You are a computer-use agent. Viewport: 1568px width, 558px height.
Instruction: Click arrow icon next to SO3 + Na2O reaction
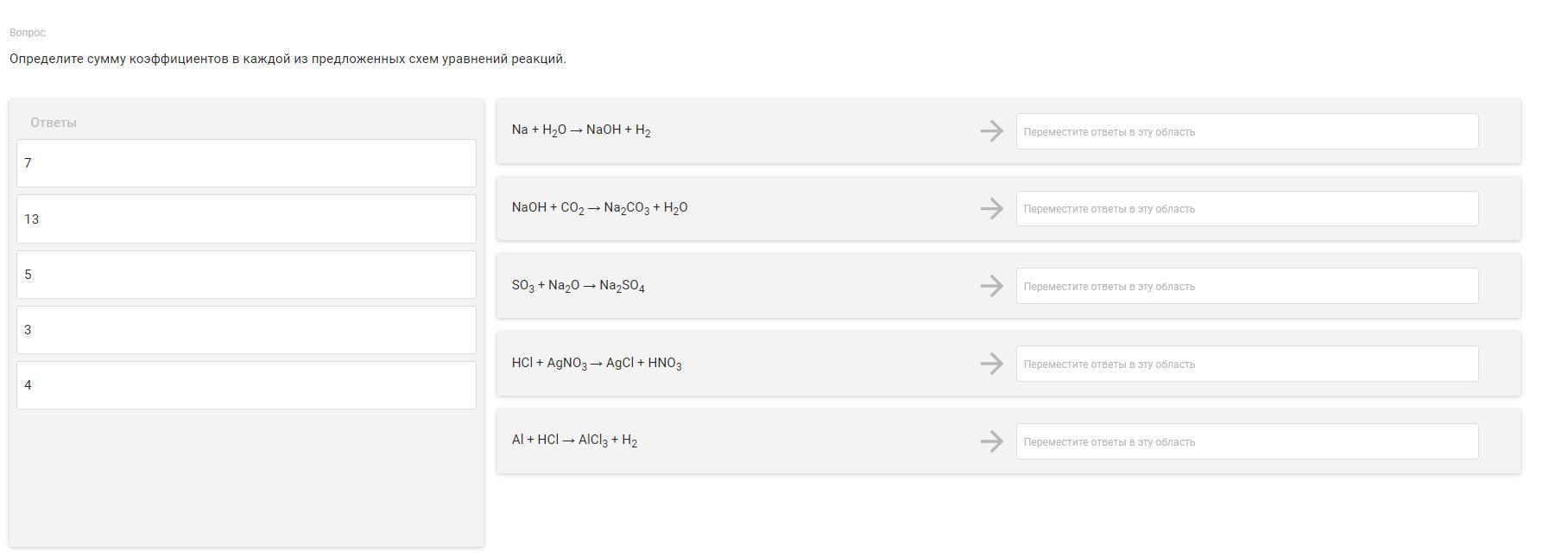pyautogui.click(x=991, y=286)
